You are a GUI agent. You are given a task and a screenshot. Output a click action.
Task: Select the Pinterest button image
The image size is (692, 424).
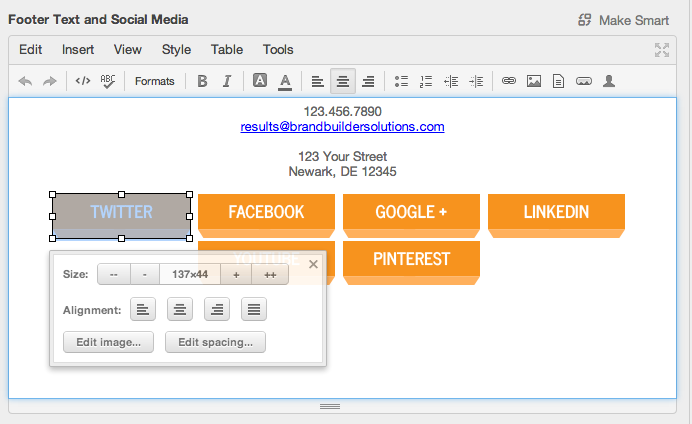[x=411, y=263]
